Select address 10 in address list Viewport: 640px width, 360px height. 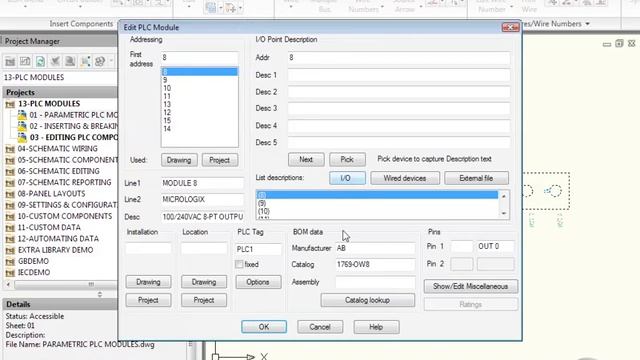[x=199, y=88]
